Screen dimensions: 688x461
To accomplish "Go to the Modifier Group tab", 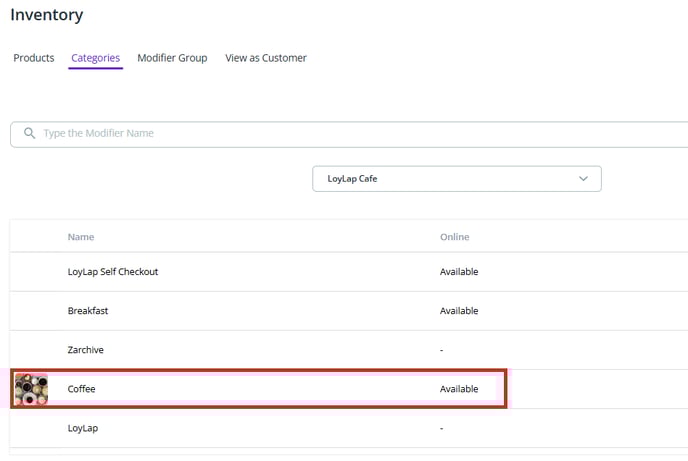I will [172, 58].
